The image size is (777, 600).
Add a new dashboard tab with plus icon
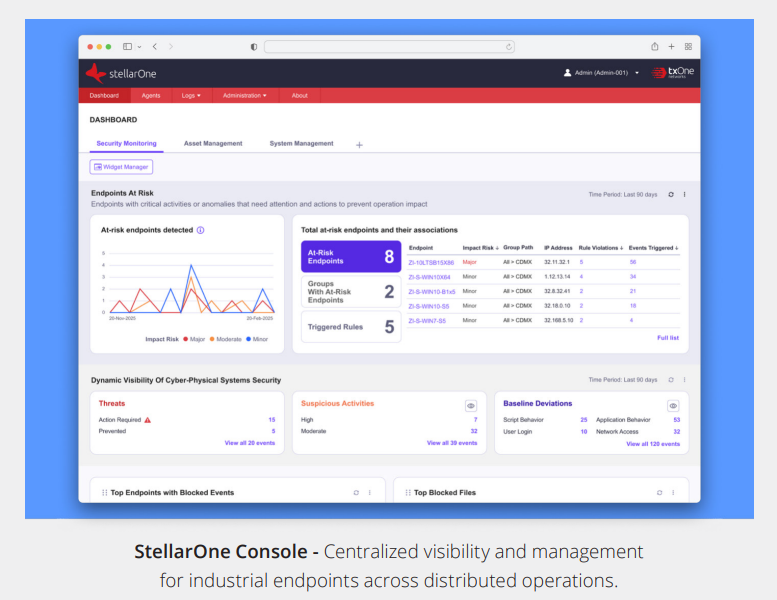pos(359,144)
